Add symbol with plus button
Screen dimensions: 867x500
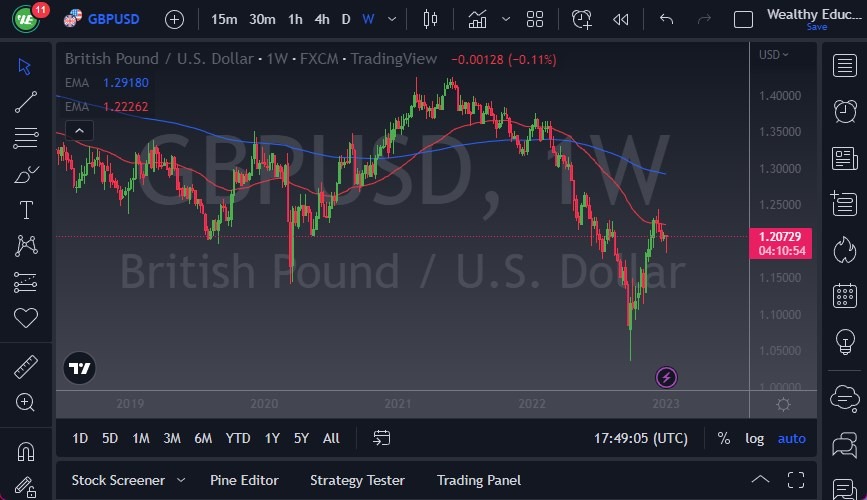click(174, 19)
